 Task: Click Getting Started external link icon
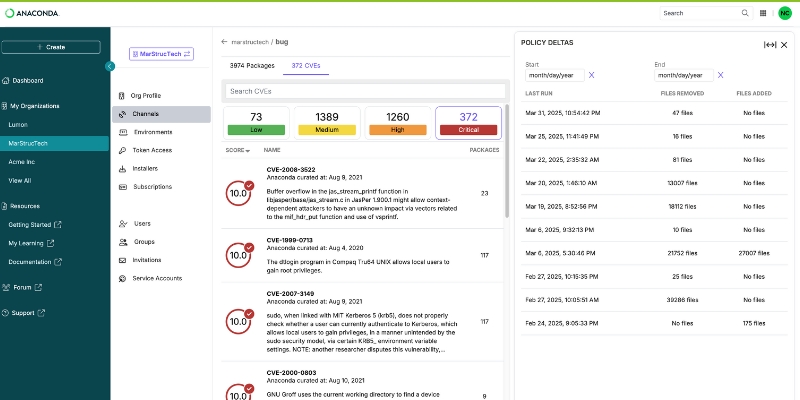click(x=58, y=224)
